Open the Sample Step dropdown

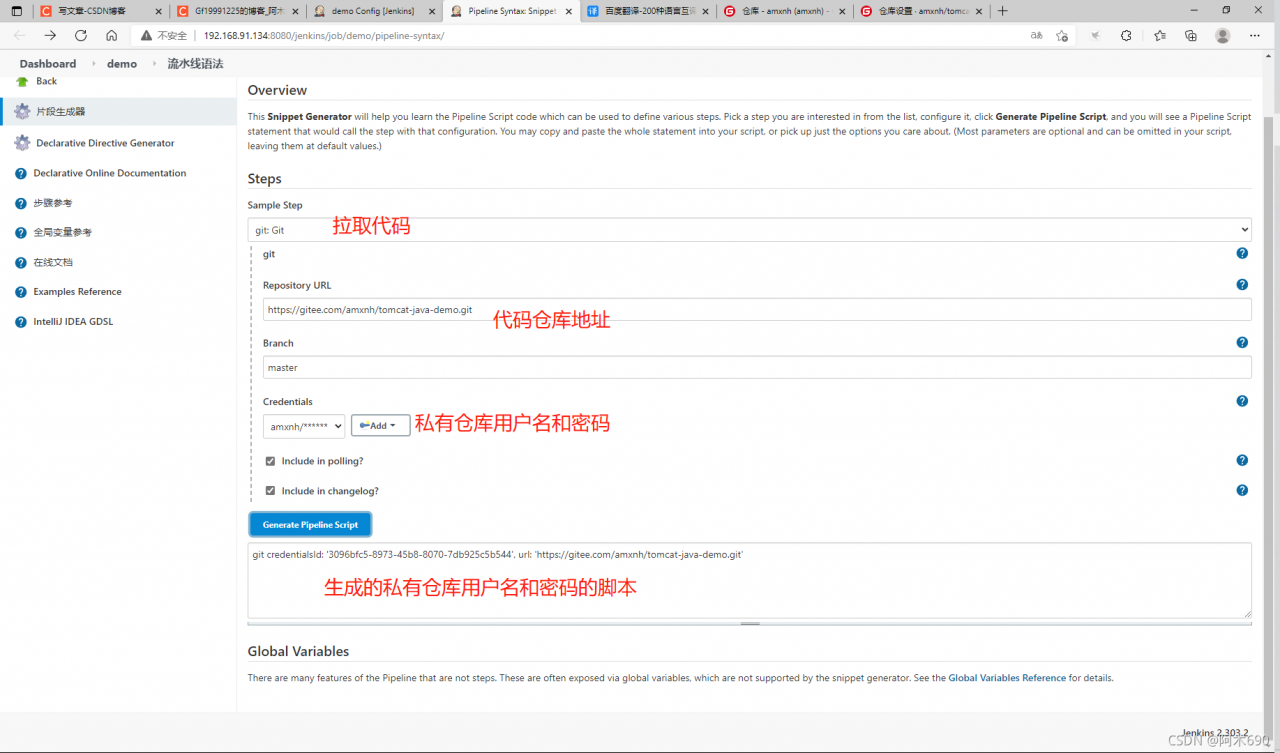[x=749, y=230]
